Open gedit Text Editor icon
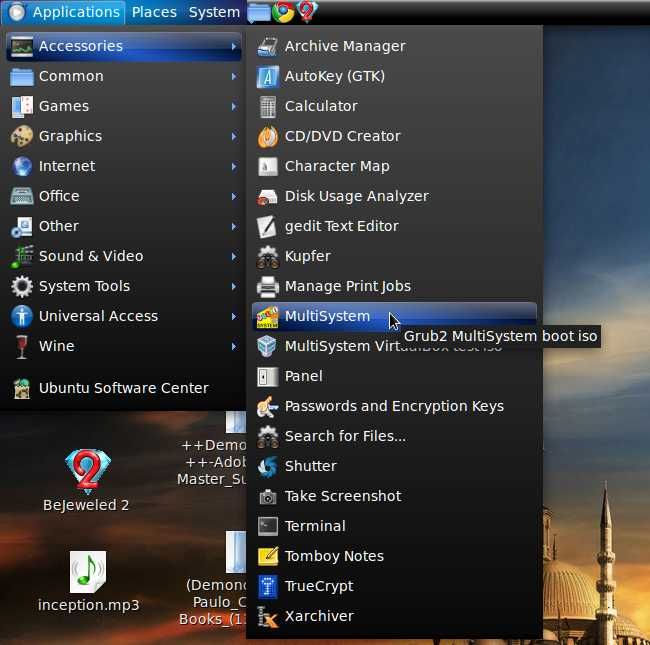 [x=267, y=226]
